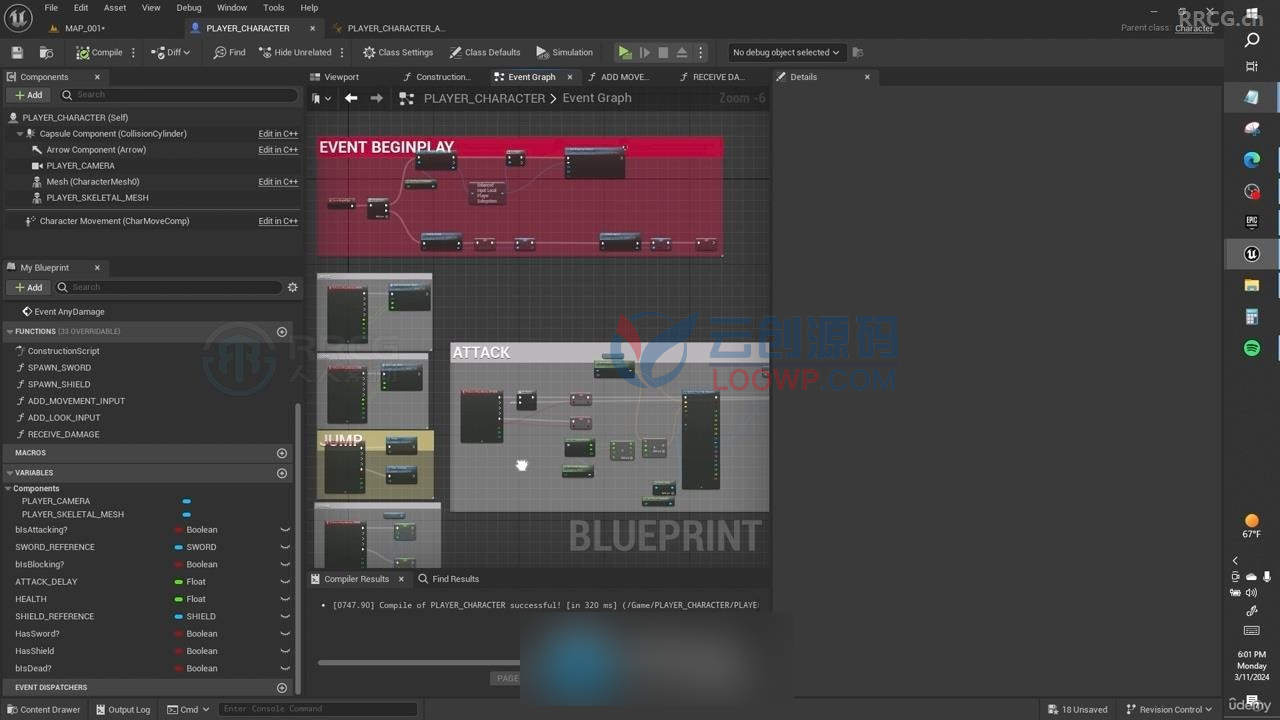Screen dimensions: 1280x720
Task: Open the Tools menu
Action: coord(274,8)
